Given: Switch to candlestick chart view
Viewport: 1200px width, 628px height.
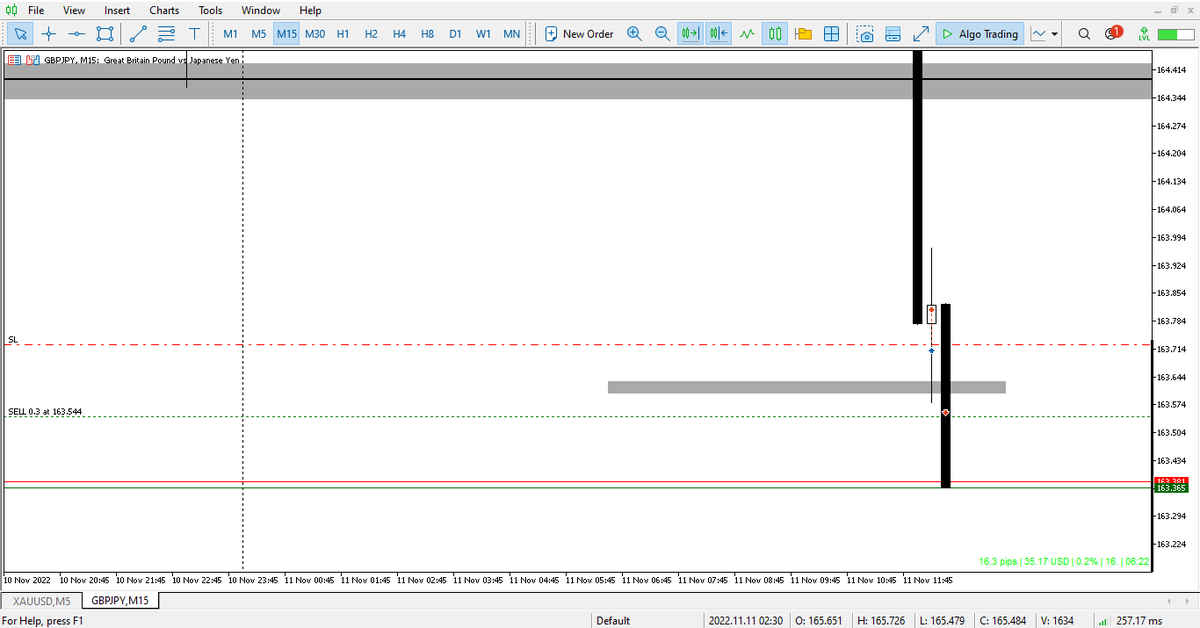Looking at the screenshot, I should (775, 33).
